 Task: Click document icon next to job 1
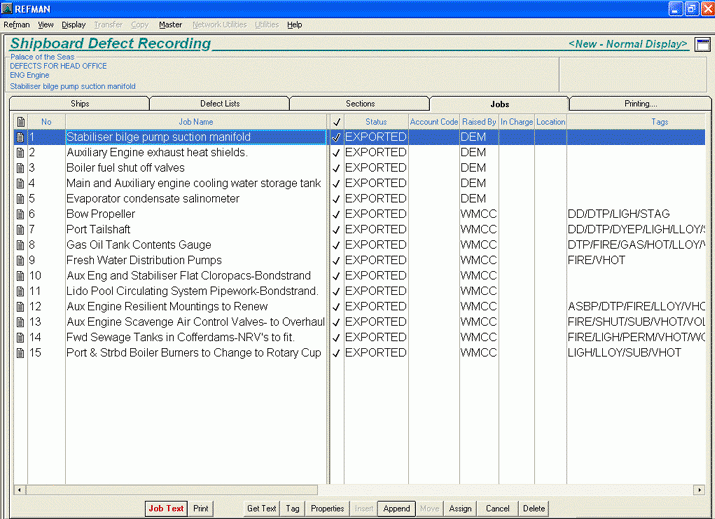click(x=20, y=137)
